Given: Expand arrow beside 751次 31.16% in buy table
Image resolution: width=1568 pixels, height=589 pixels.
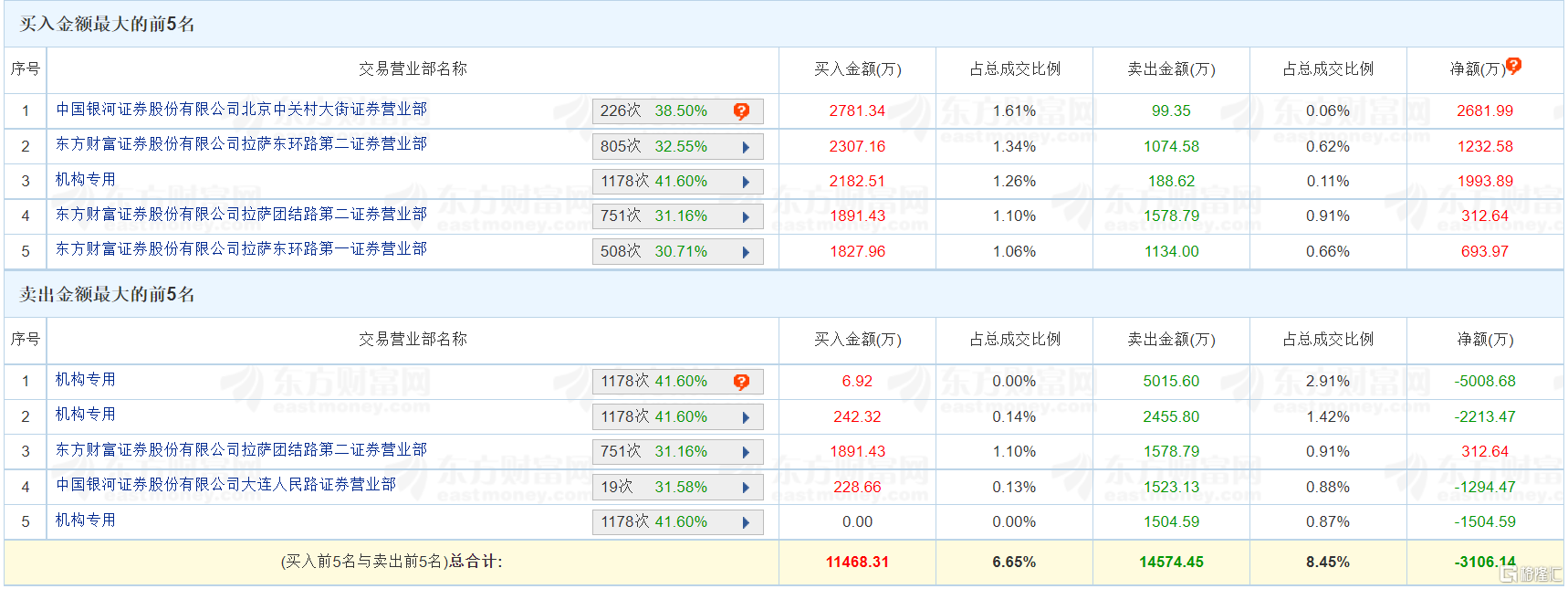Looking at the screenshot, I should pos(746,217).
